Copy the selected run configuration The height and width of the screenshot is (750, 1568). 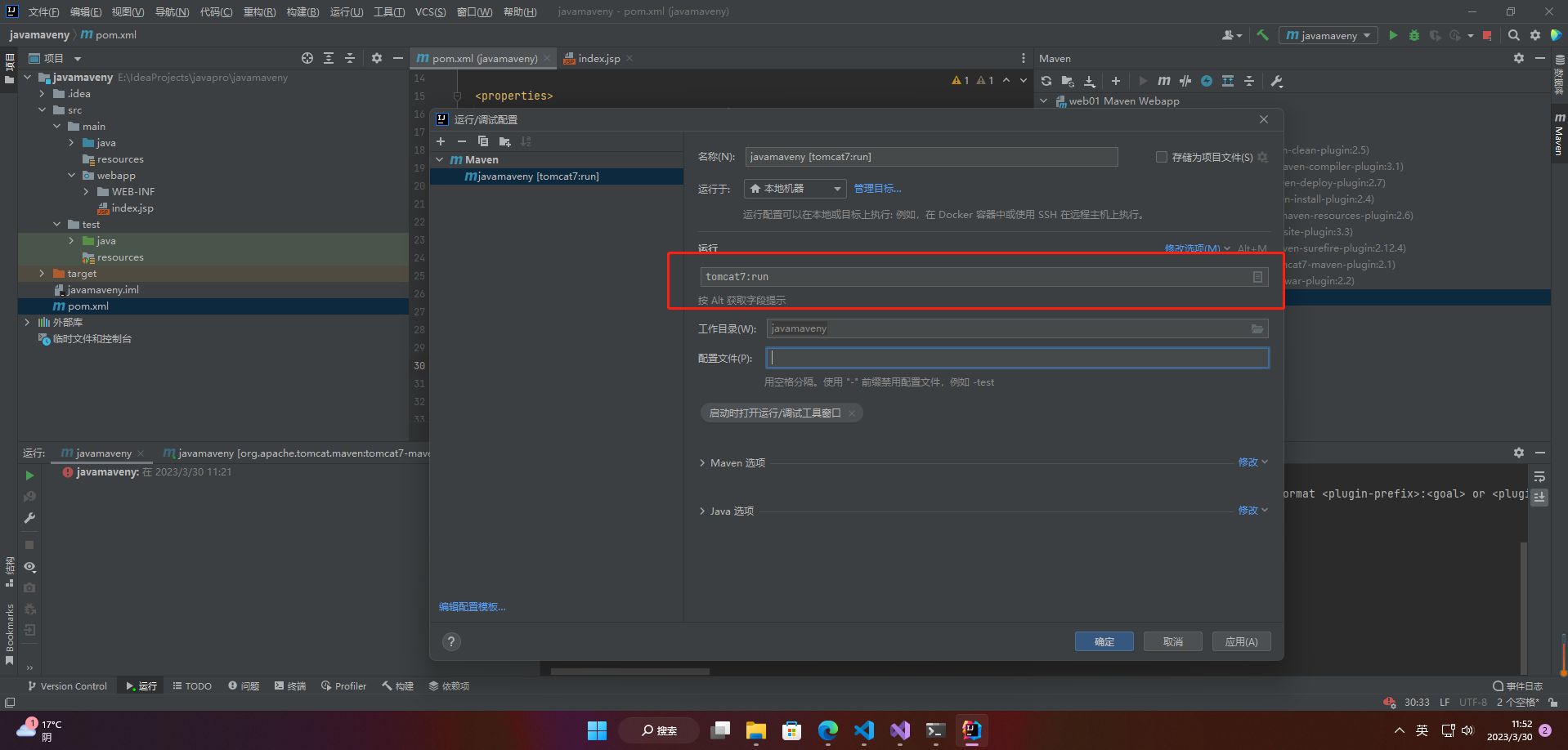pos(483,141)
